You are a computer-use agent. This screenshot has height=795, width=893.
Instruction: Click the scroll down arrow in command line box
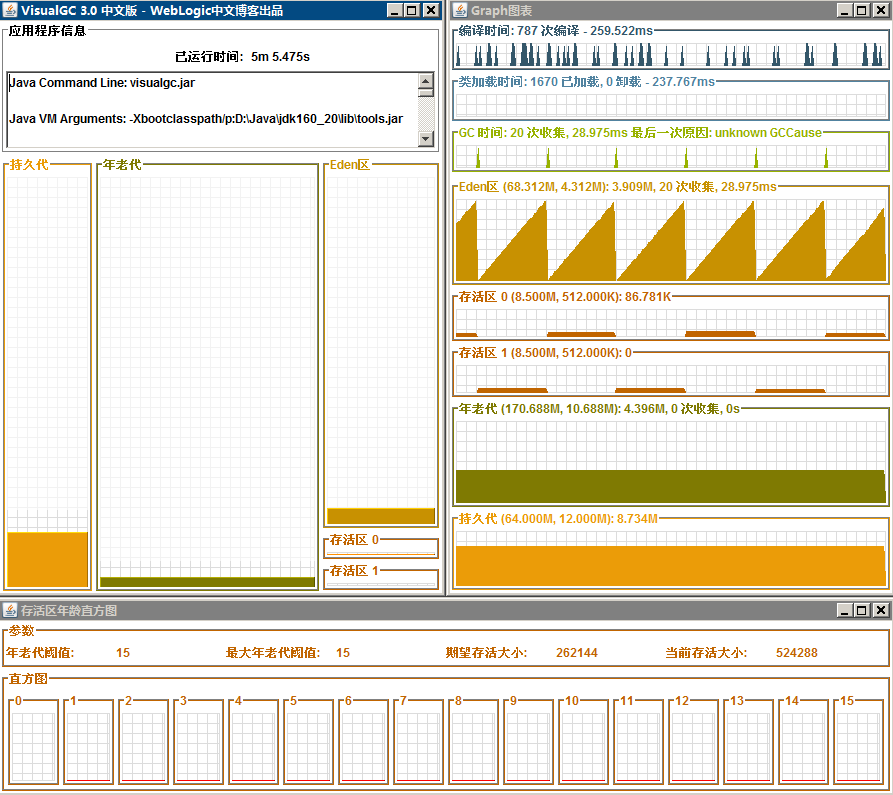pyautogui.click(x=425, y=138)
